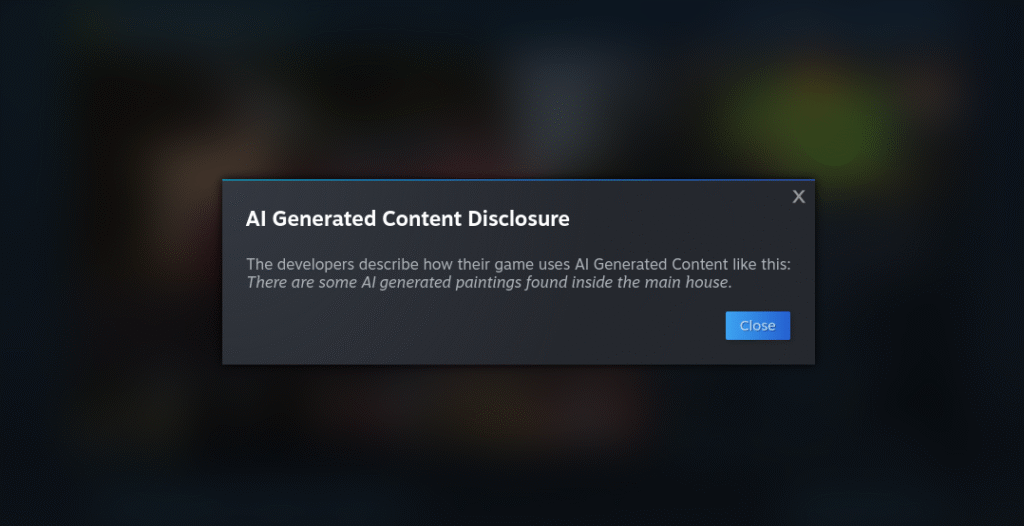
Task: Select the AI Generated Content Disclosure heading
Action: [x=408, y=219]
